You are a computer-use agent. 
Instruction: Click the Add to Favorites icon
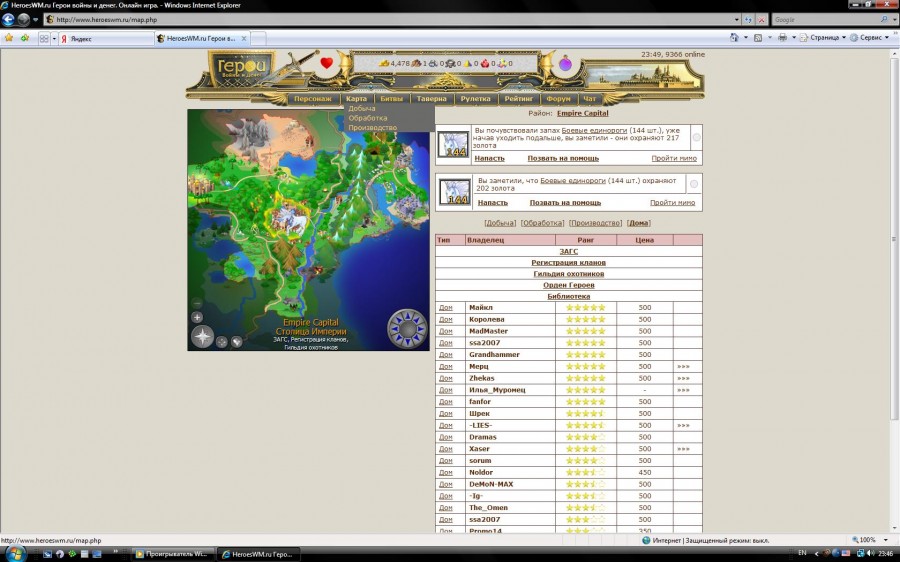coord(25,38)
